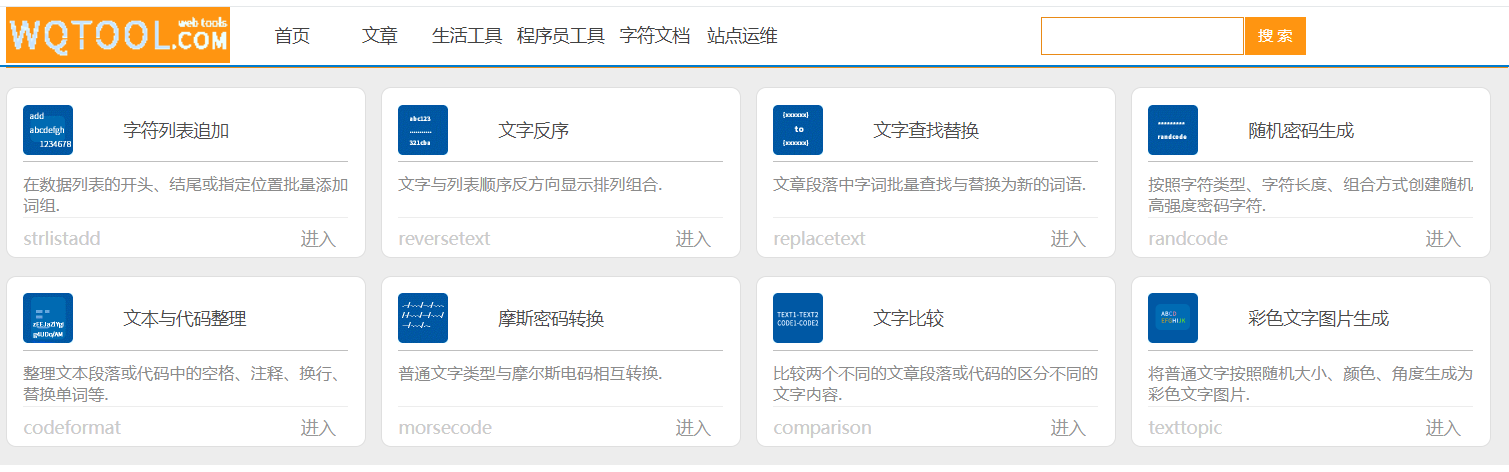This screenshot has height=472, width=1509.
Task: Click 进入 on the replacetext card
Action: 1068,239
